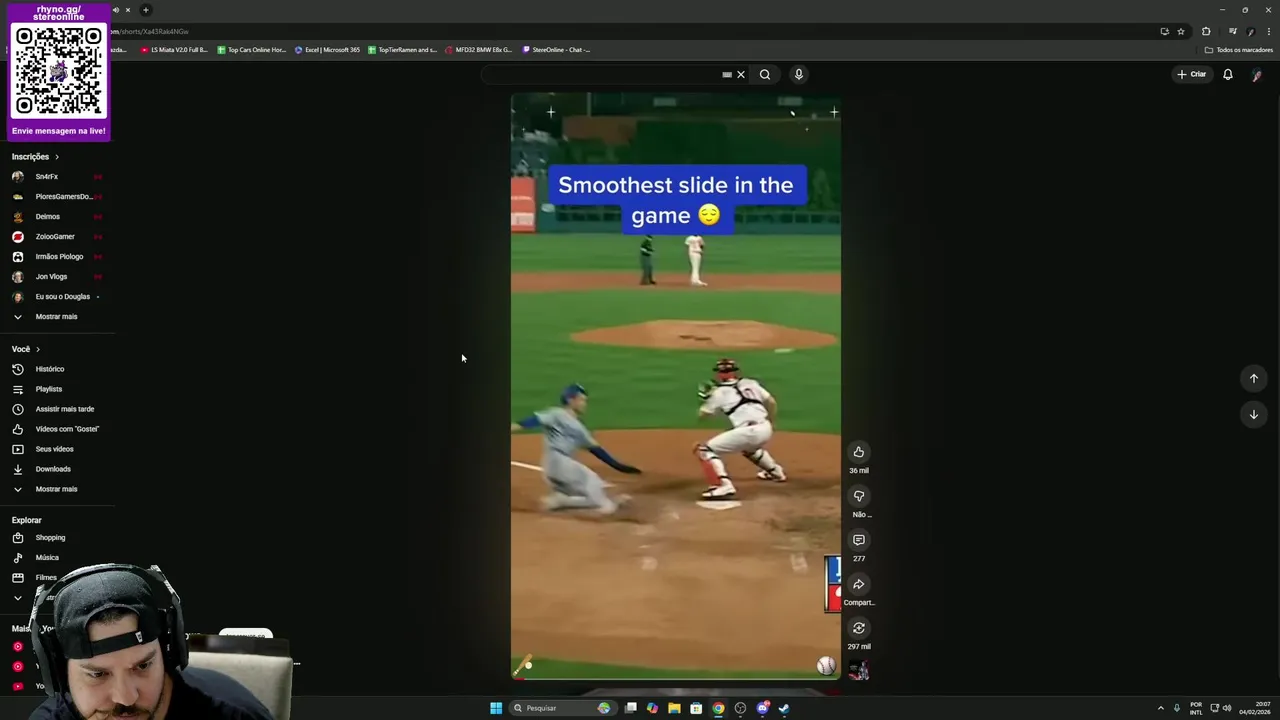The image size is (1280, 720).
Task: Click the YouTube search magnifier icon
Action: coord(765,74)
